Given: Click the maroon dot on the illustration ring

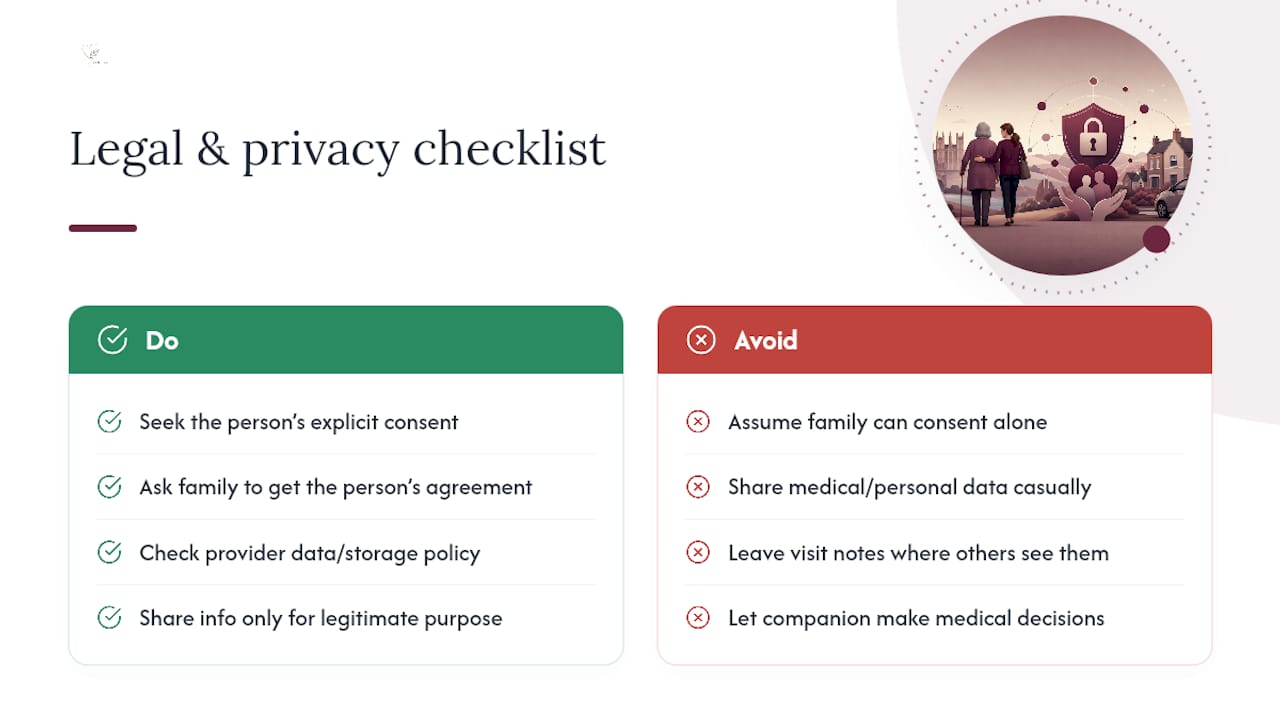Looking at the screenshot, I should pyautogui.click(x=1156, y=239).
